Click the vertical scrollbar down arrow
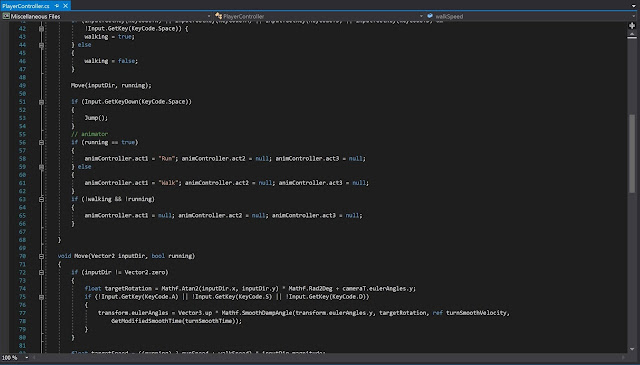Viewport: 640px width, 365px height. [x=632, y=349]
